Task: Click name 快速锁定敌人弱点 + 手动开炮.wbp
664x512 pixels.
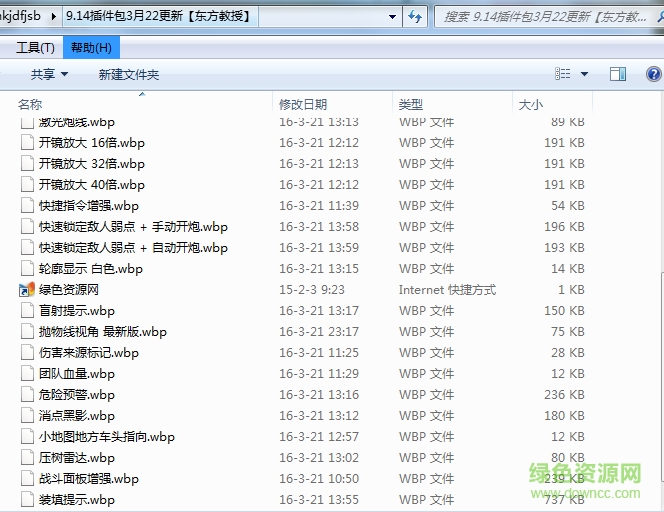Action: coord(133,227)
